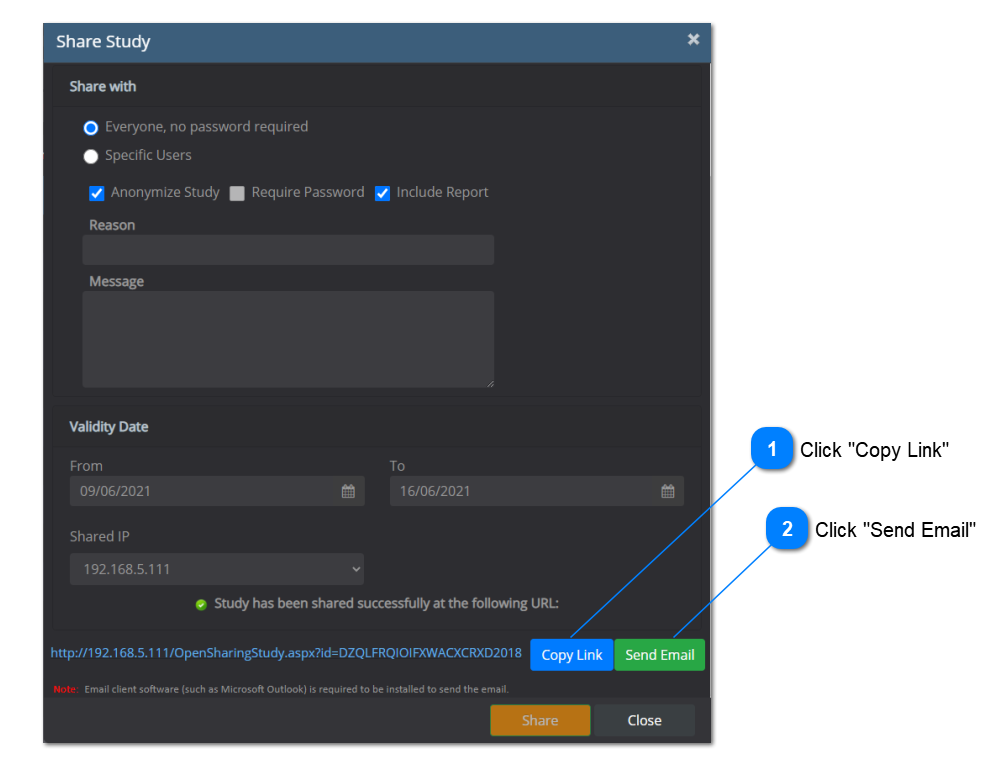Click the orange Share button

point(540,720)
